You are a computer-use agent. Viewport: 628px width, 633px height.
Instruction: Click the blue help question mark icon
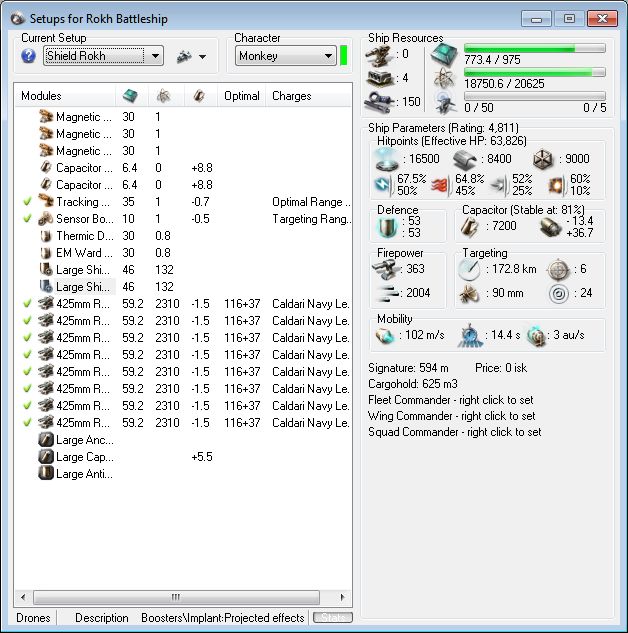[28, 56]
